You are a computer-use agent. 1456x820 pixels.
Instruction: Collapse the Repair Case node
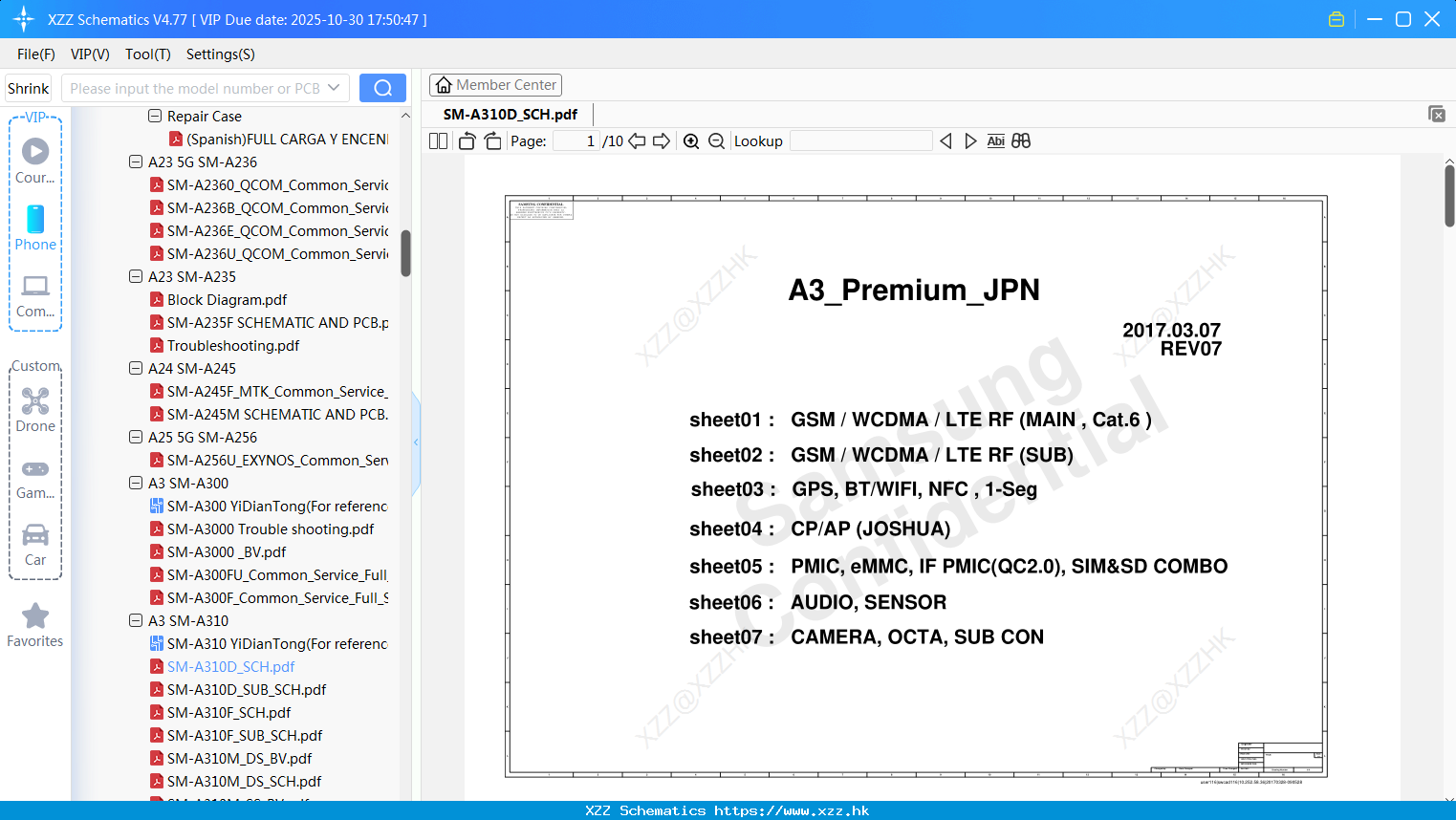[x=155, y=116]
